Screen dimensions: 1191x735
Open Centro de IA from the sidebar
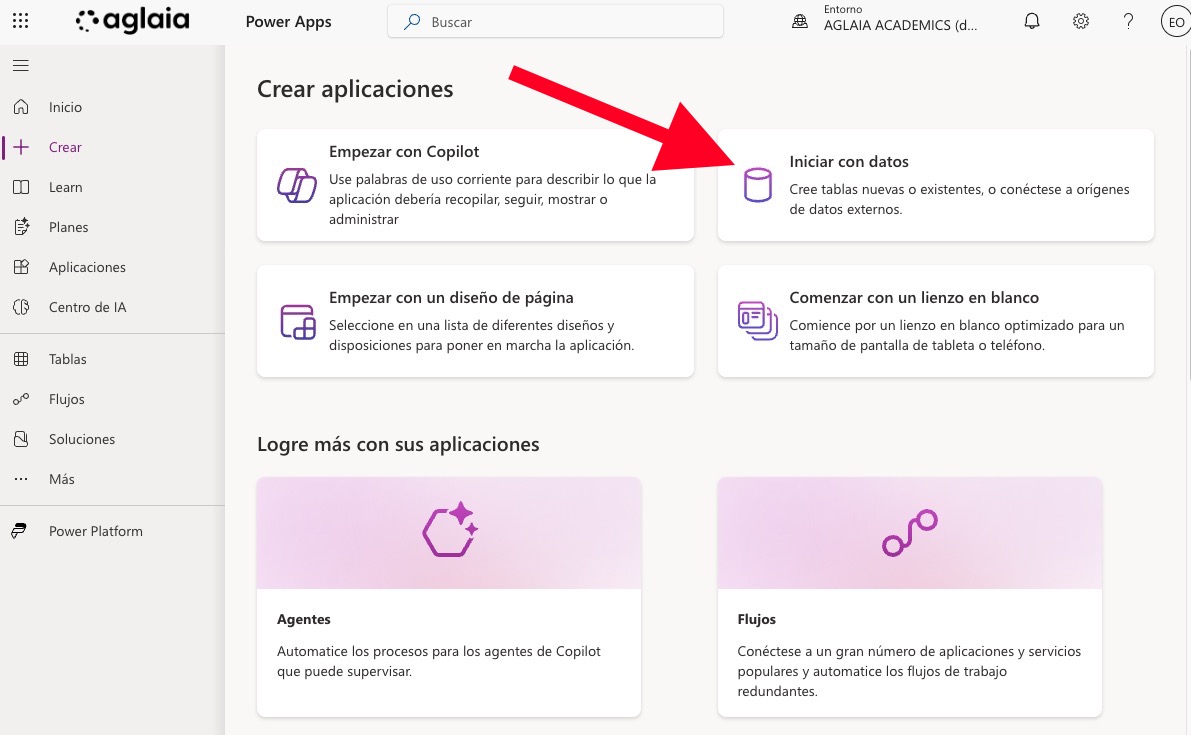22,307
